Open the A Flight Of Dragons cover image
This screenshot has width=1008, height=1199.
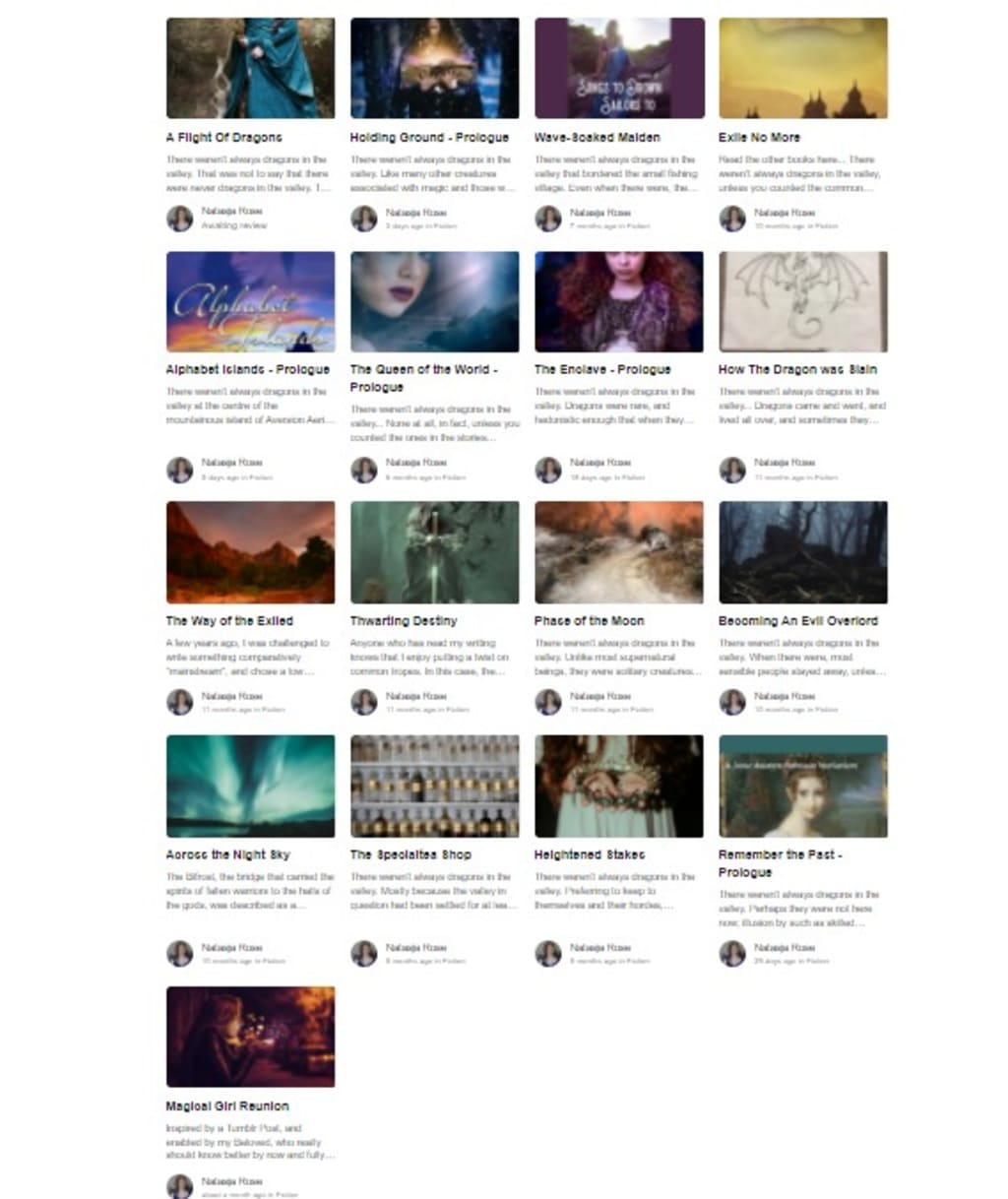[250, 68]
